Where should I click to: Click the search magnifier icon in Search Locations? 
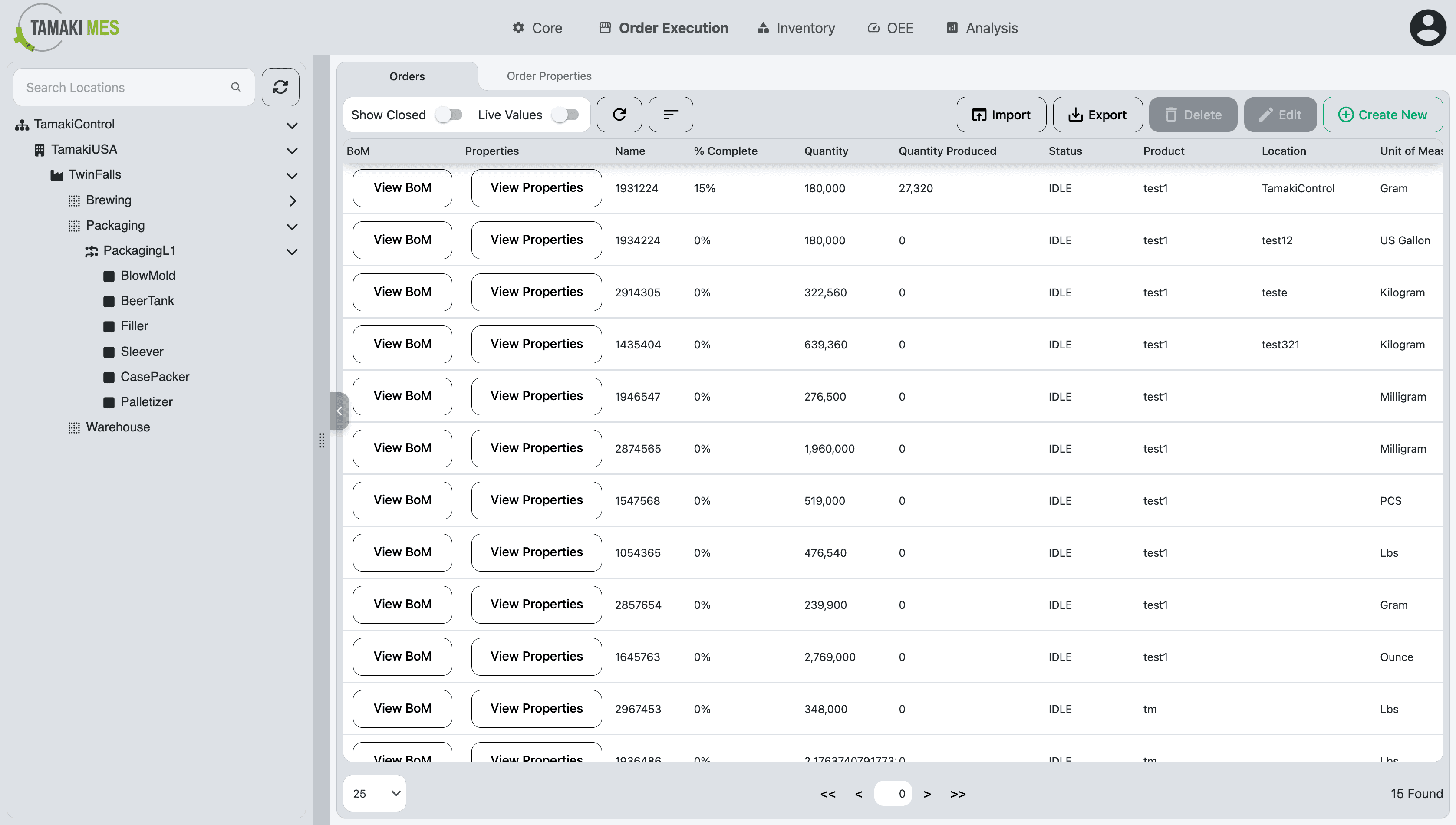[236, 87]
